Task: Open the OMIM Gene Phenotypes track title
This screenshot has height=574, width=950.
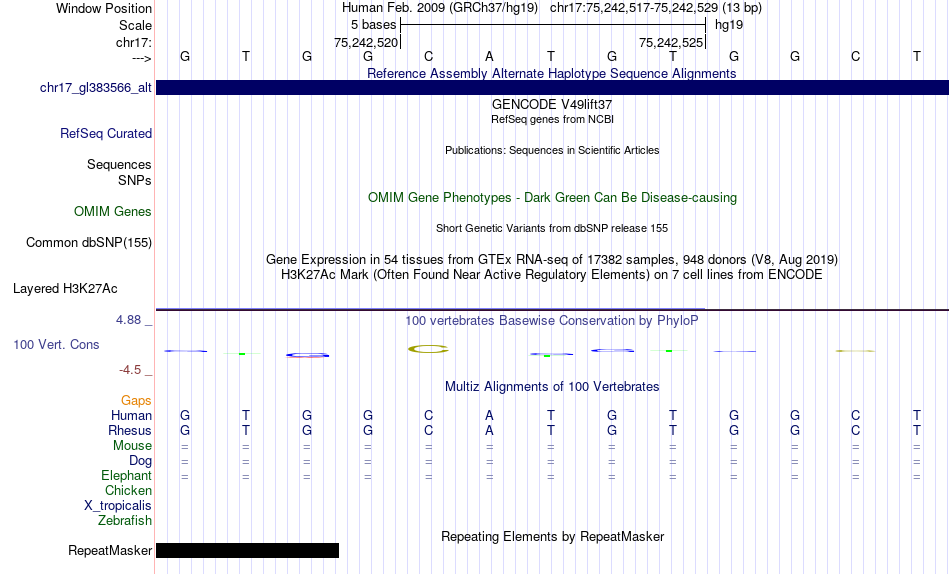Action: tap(552, 198)
